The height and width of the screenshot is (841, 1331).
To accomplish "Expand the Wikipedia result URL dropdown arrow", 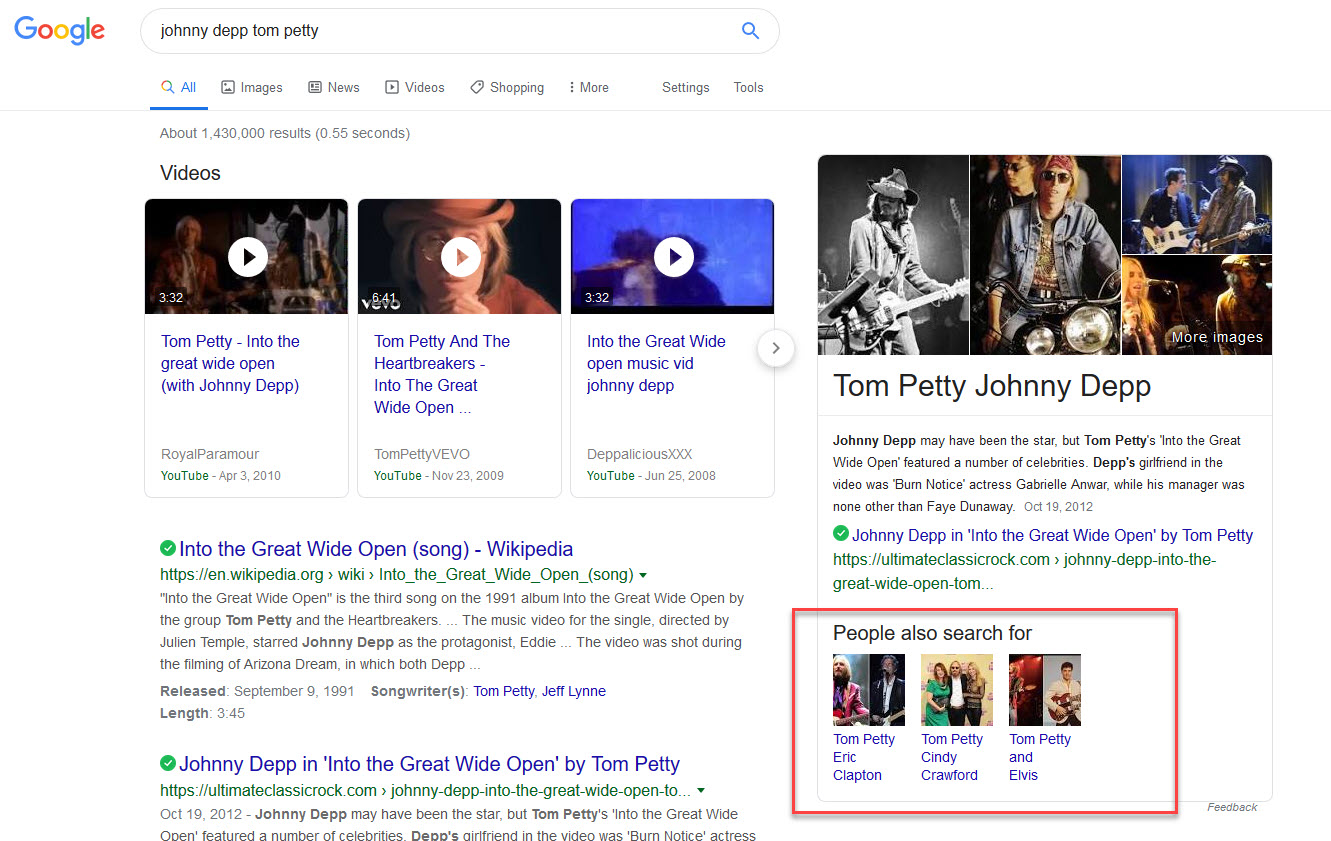I will pos(643,575).
